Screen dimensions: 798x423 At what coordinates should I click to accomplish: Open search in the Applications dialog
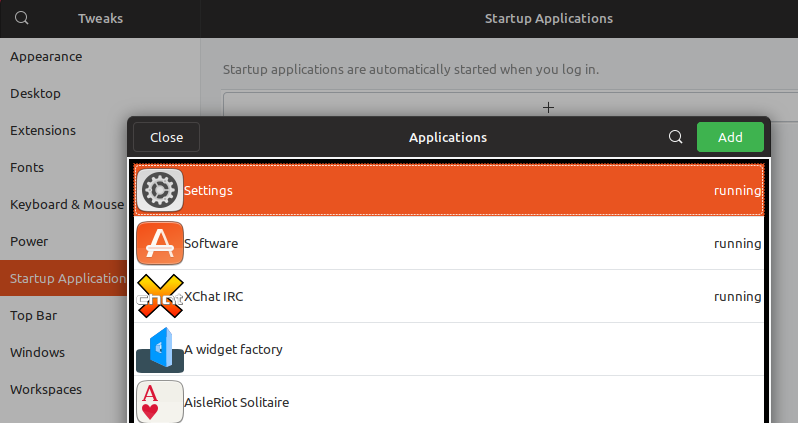(x=675, y=137)
